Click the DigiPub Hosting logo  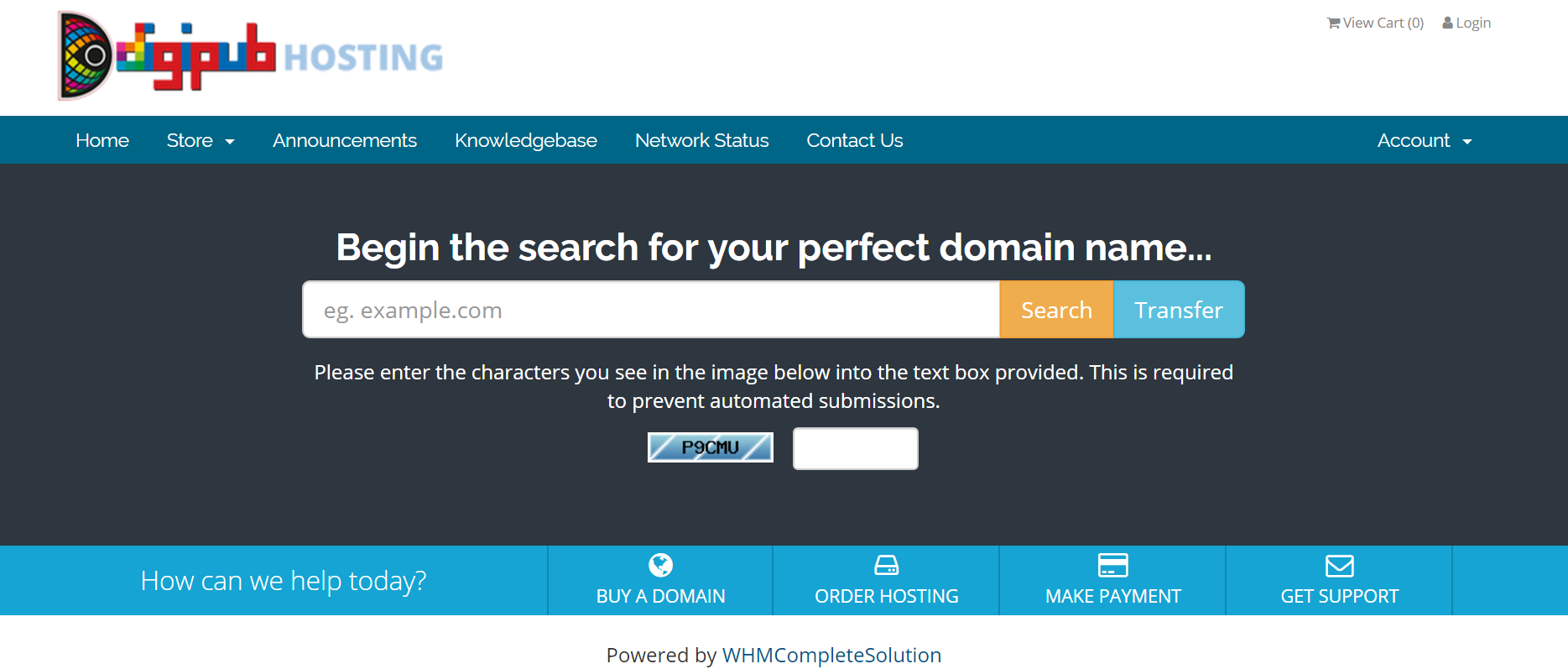tap(250, 55)
